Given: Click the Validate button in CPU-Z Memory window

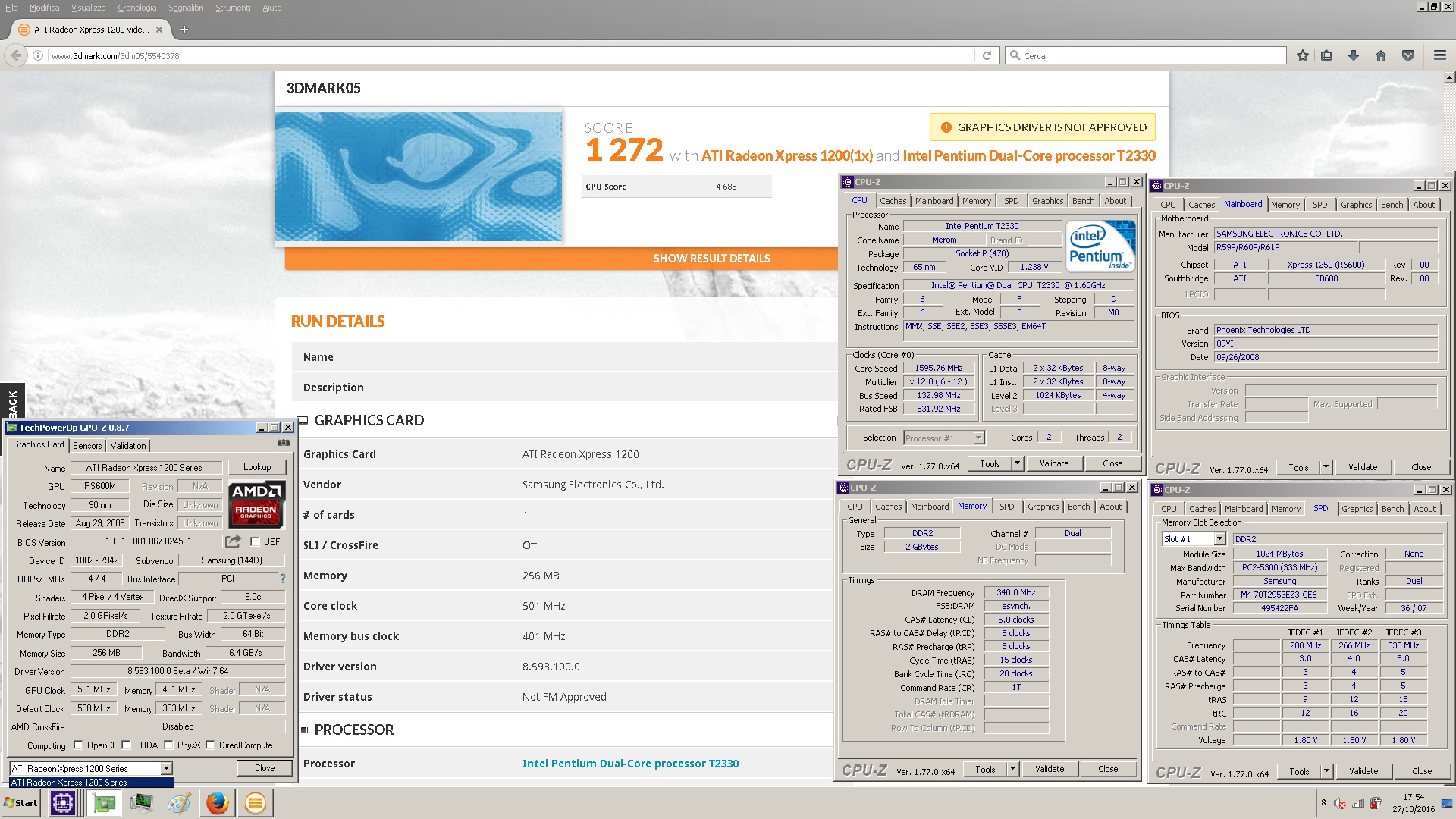Looking at the screenshot, I should click(x=1050, y=769).
